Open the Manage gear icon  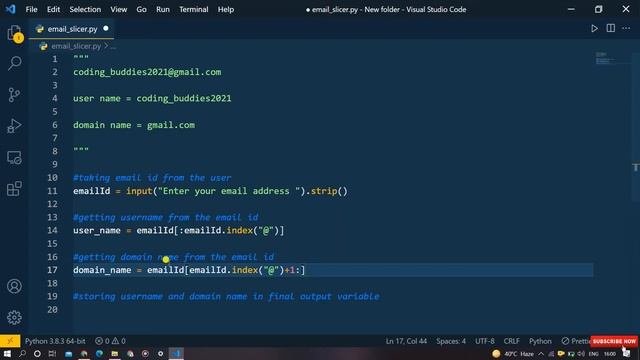14,317
